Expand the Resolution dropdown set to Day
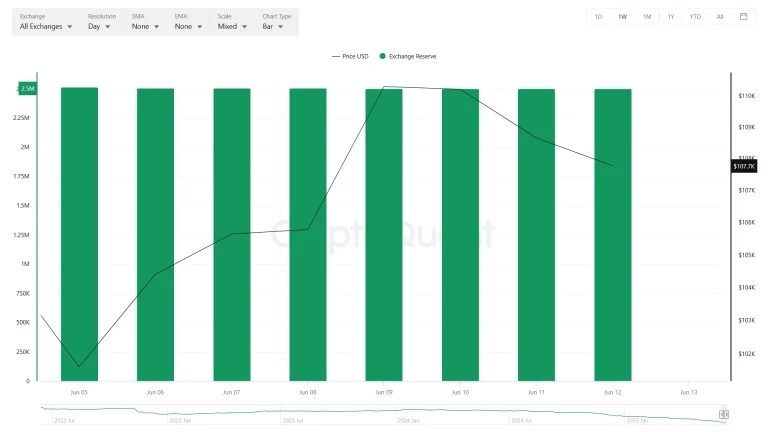 click(x=100, y=27)
